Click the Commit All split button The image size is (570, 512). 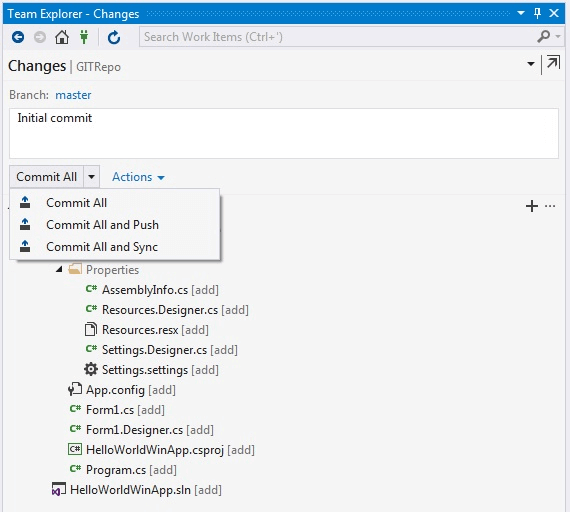[x=47, y=177]
